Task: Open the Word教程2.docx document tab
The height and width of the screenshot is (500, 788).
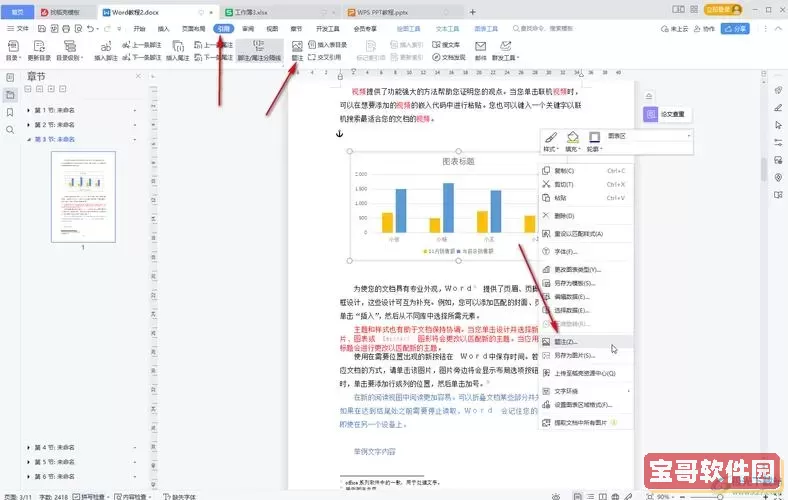Action: click(x=157, y=12)
